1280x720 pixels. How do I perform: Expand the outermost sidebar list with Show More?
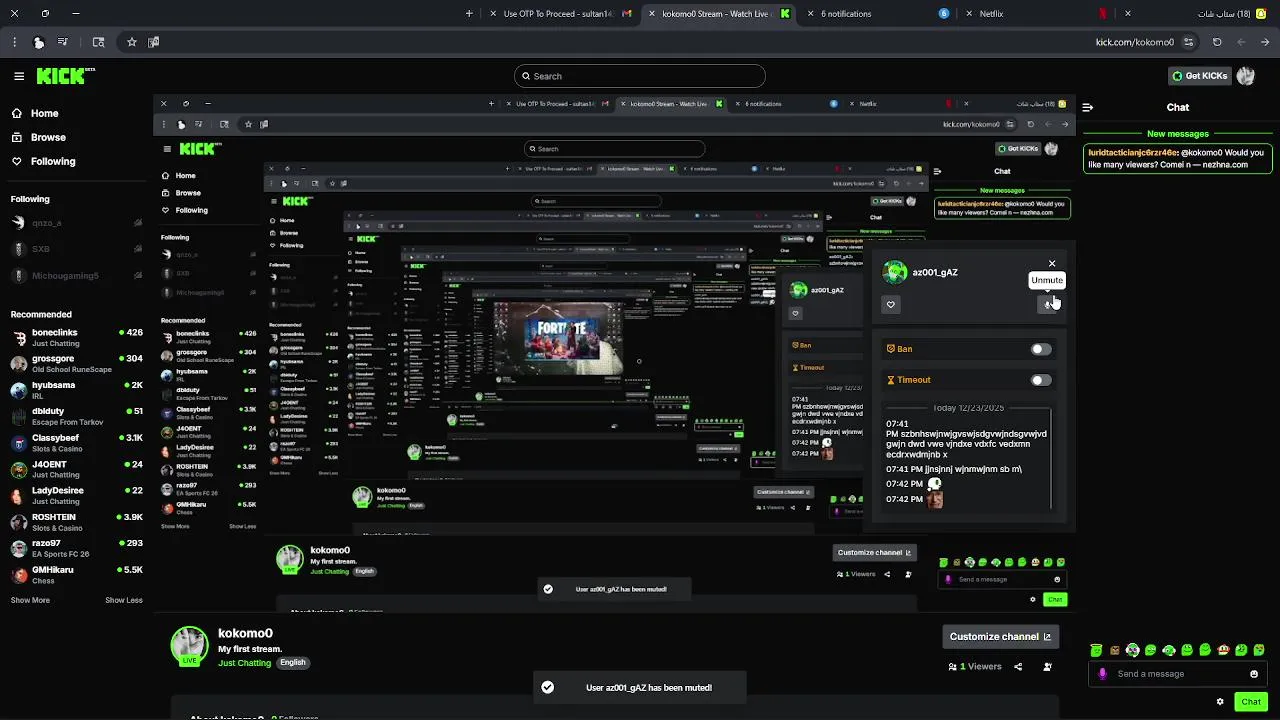pyautogui.click(x=30, y=601)
